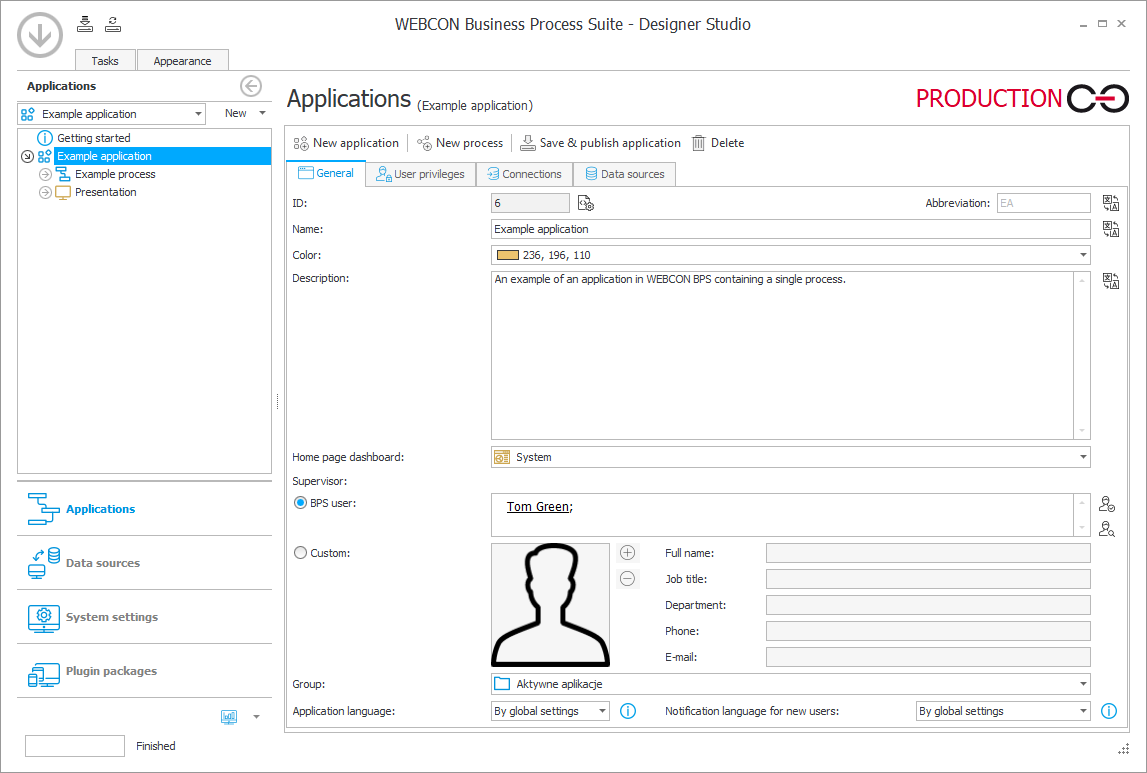The image size is (1147, 773).
Task: Click the import stamp icon in title bar
Action: 85,24
